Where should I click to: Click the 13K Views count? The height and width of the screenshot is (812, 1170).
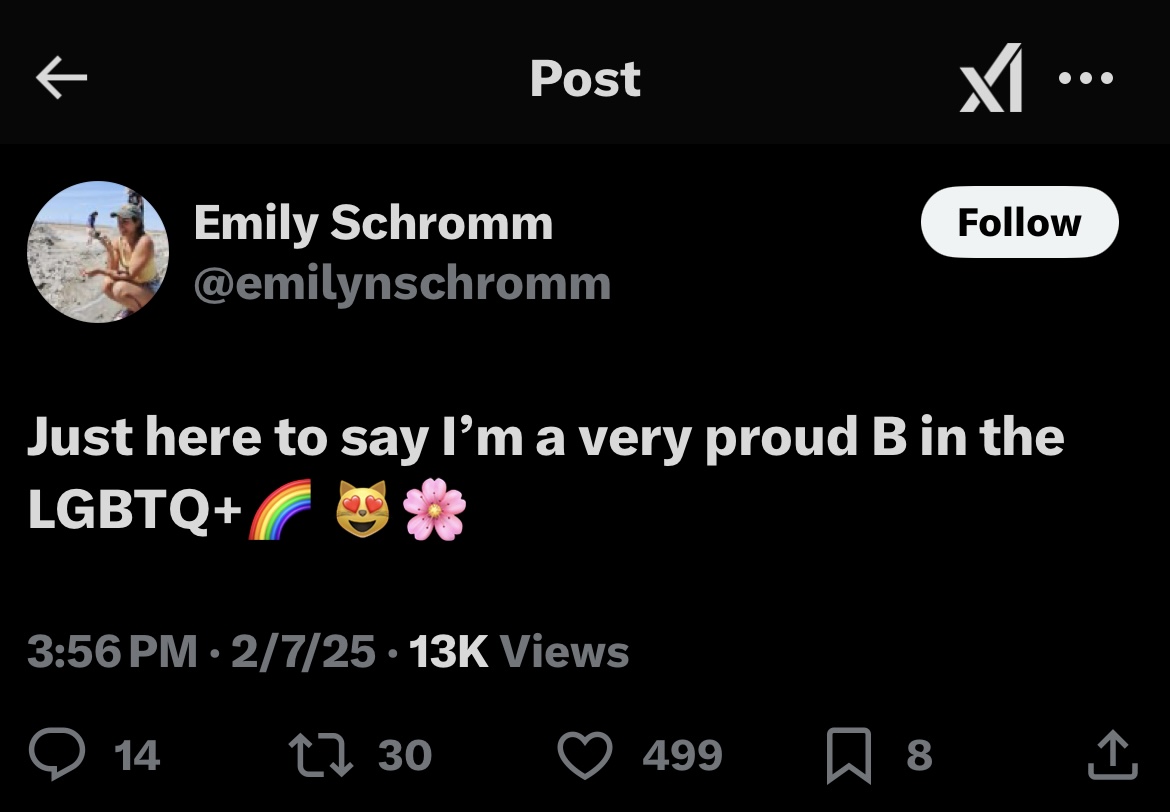coord(519,652)
